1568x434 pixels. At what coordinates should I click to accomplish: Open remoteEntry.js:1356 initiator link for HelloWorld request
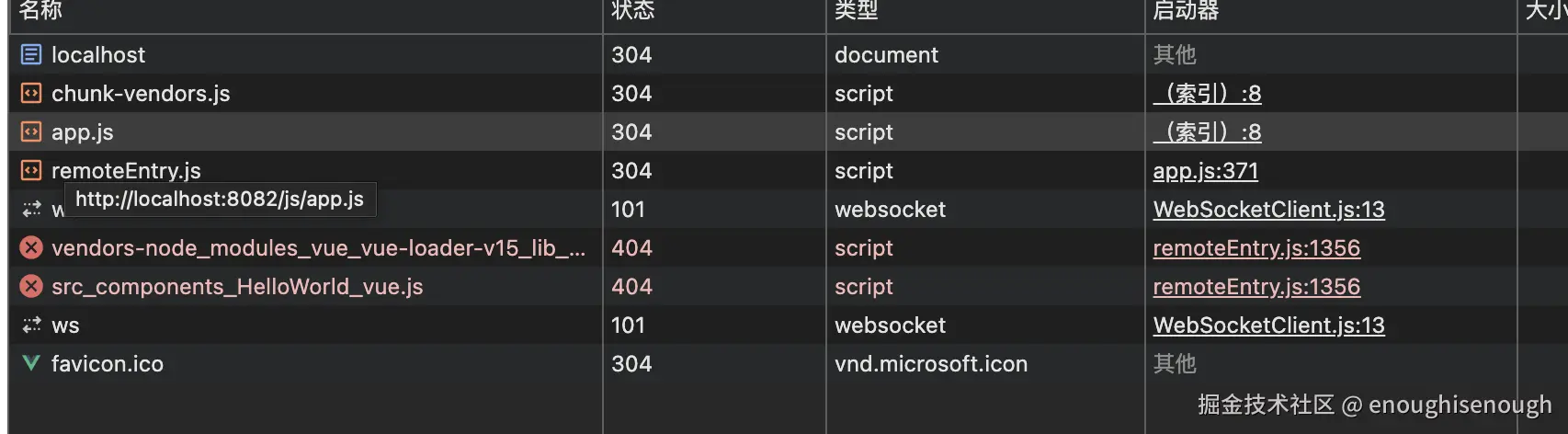click(1256, 287)
